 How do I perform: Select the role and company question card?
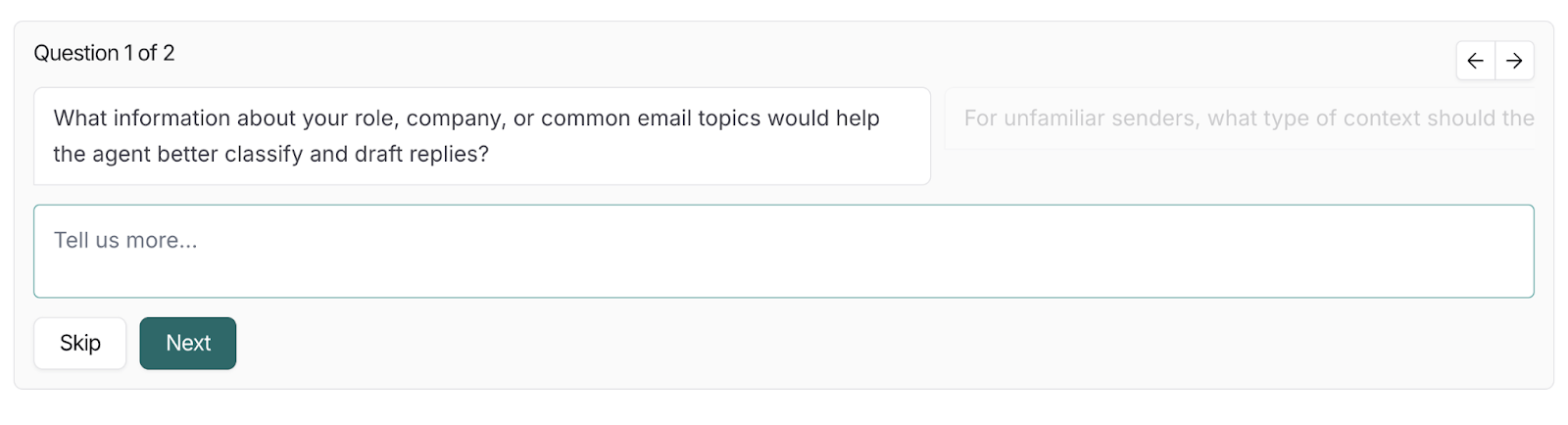(x=481, y=136)
